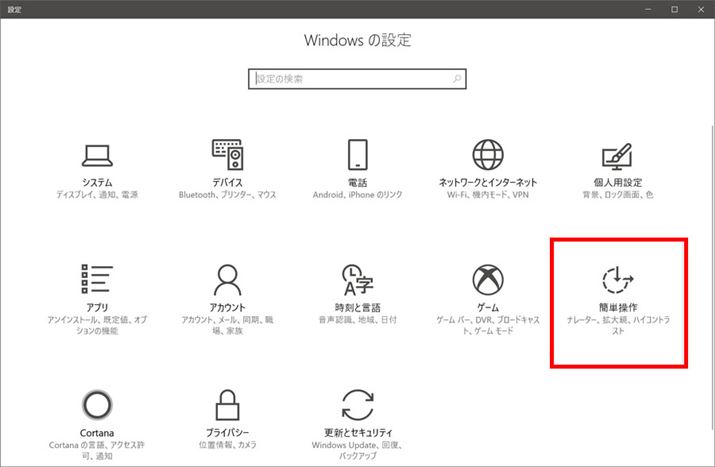Open the 更新とセキュリティ sync arrows icon
The width and height of the screenshot is (715, 467).
pos(358,405)
